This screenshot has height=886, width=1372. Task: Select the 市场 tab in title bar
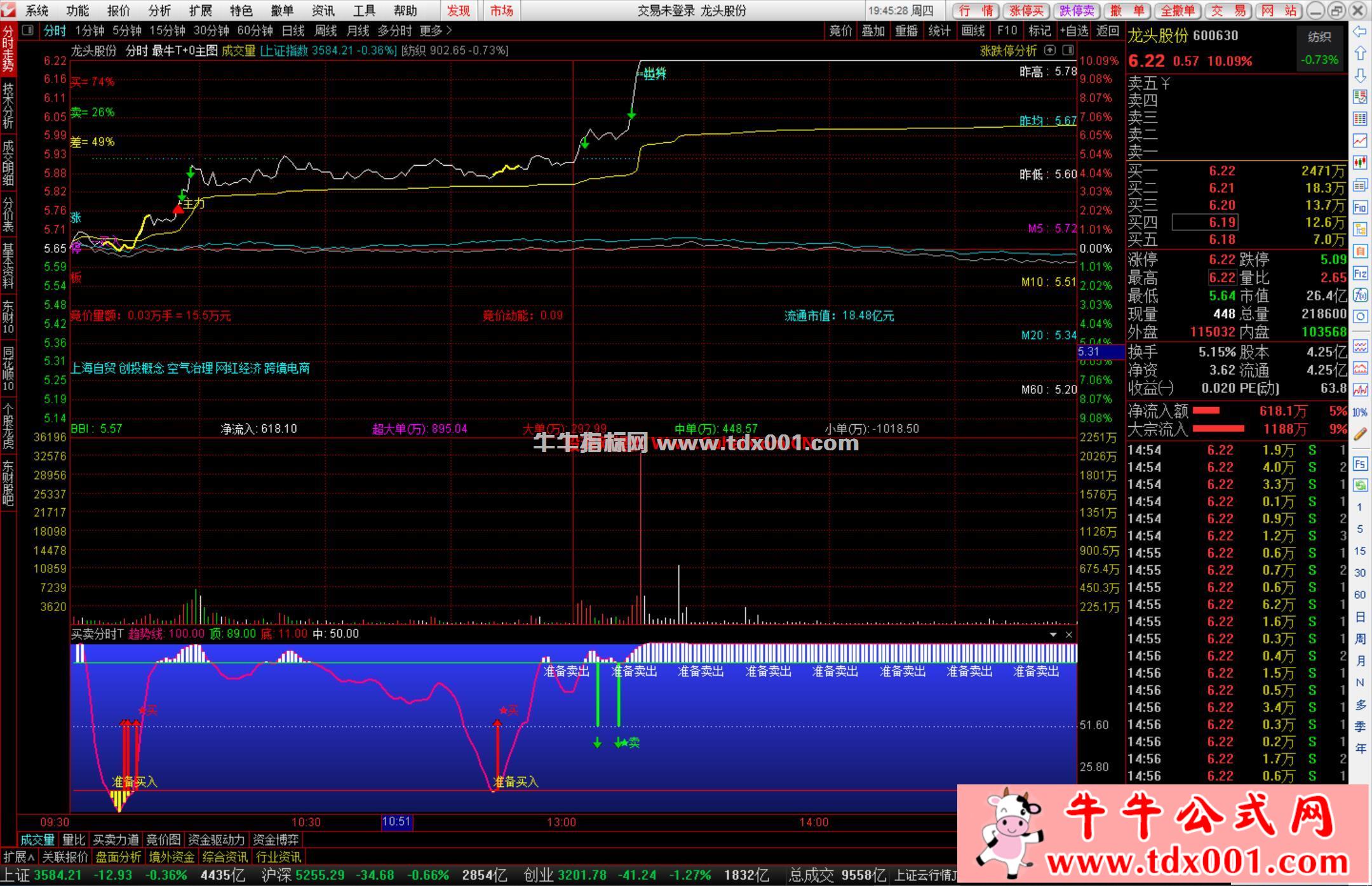click(502, 11)
